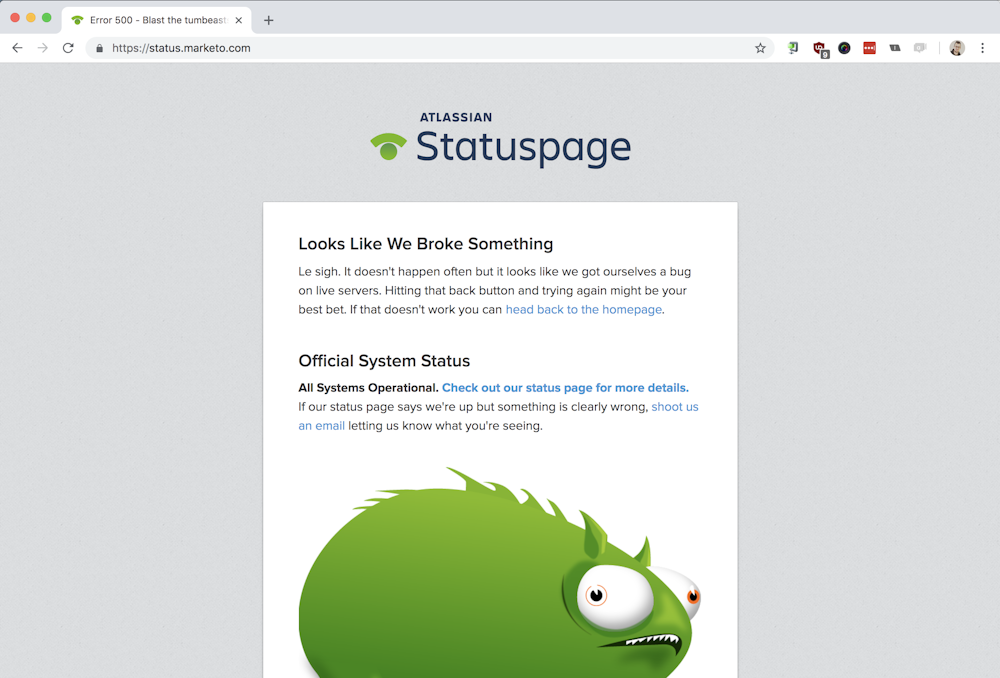Open a new browser tab
This screenshot has width=1000, height=678.
268,20
